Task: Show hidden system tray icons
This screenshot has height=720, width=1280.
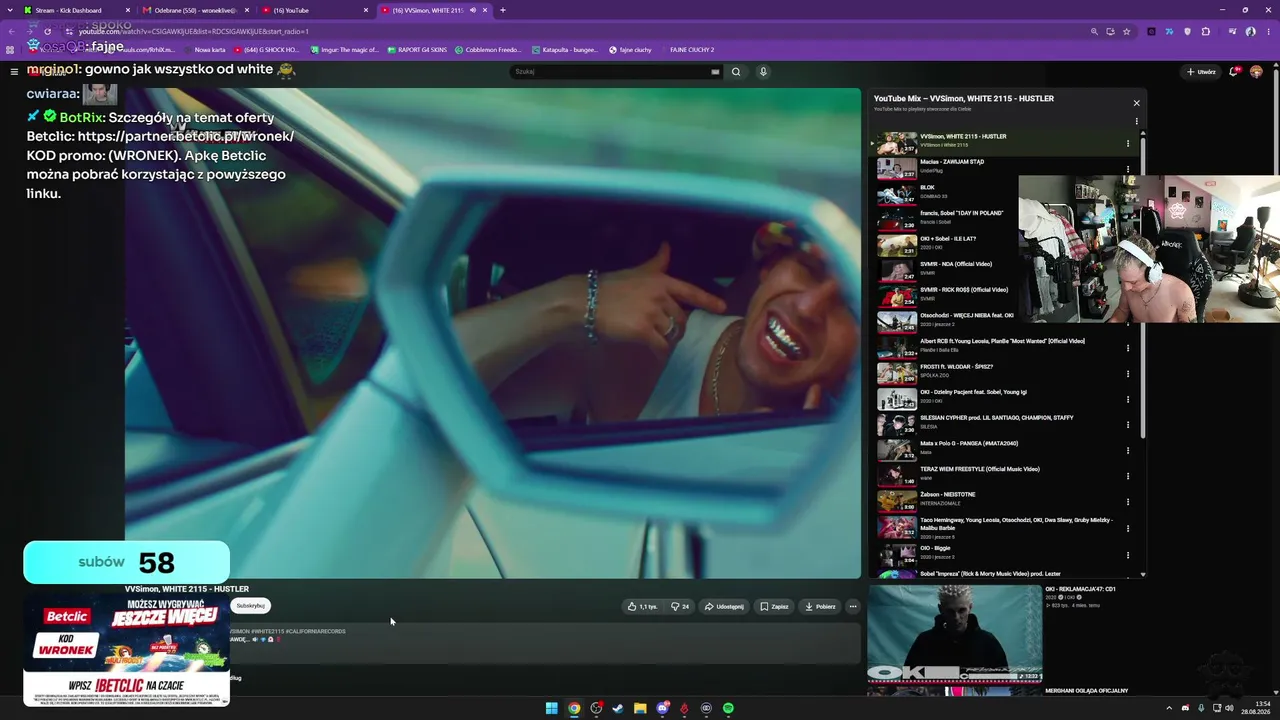Action: [x=1171, y=708]
